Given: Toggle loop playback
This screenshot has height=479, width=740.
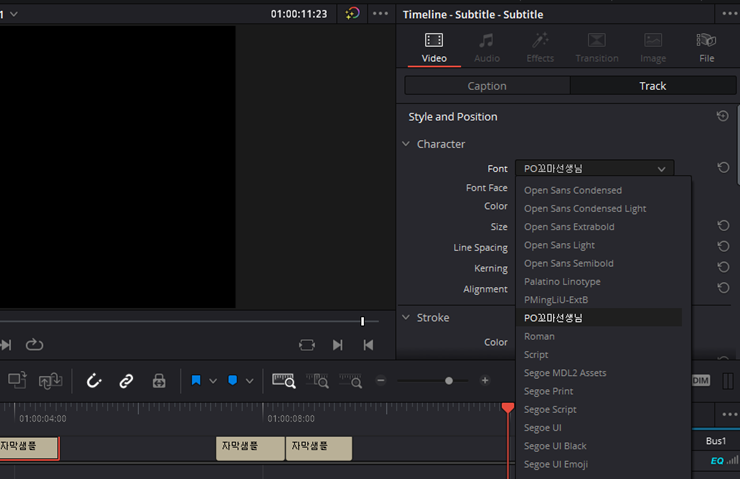Looking at the screenshot, I should point(34,345).
